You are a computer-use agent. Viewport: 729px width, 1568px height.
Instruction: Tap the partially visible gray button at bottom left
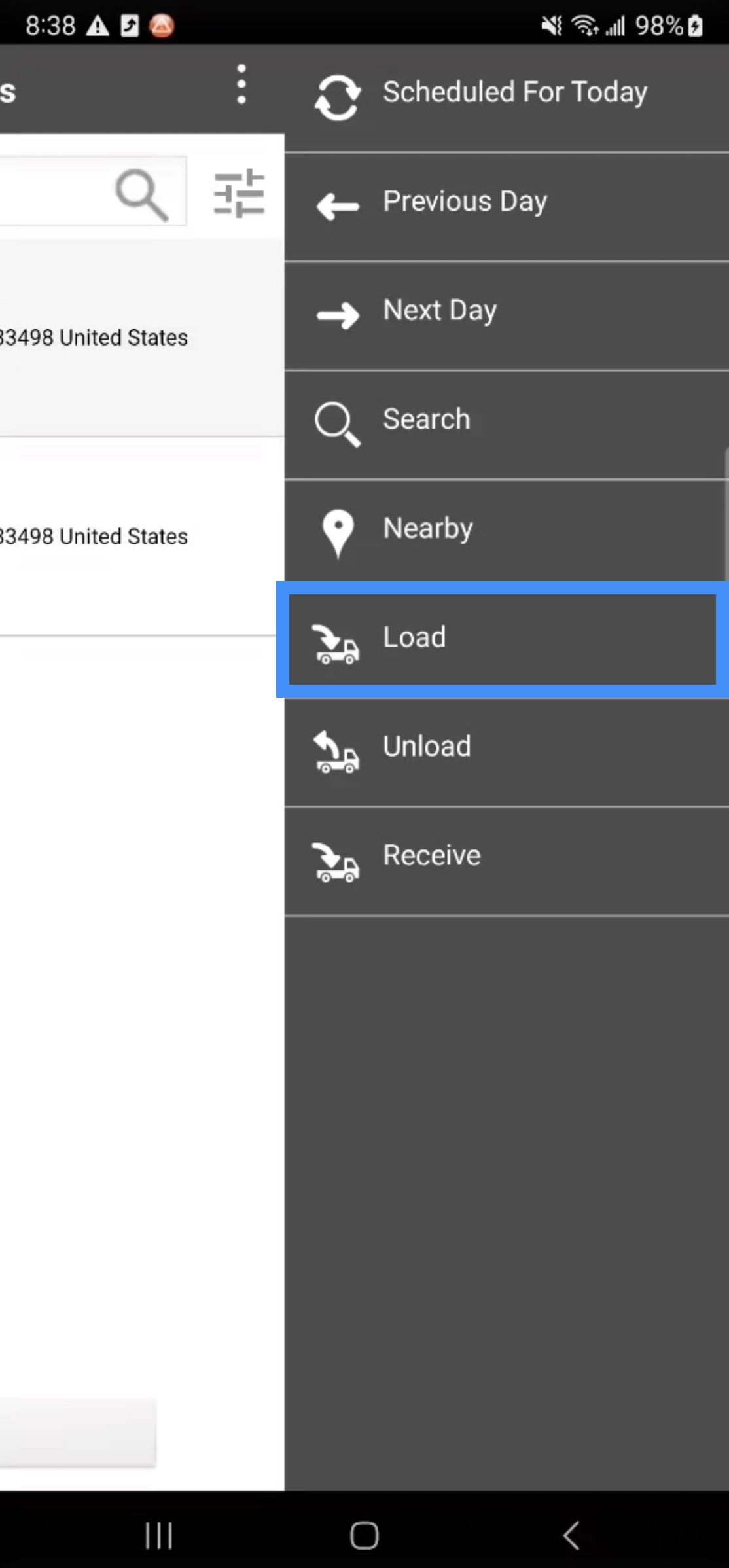point(77,1433)
